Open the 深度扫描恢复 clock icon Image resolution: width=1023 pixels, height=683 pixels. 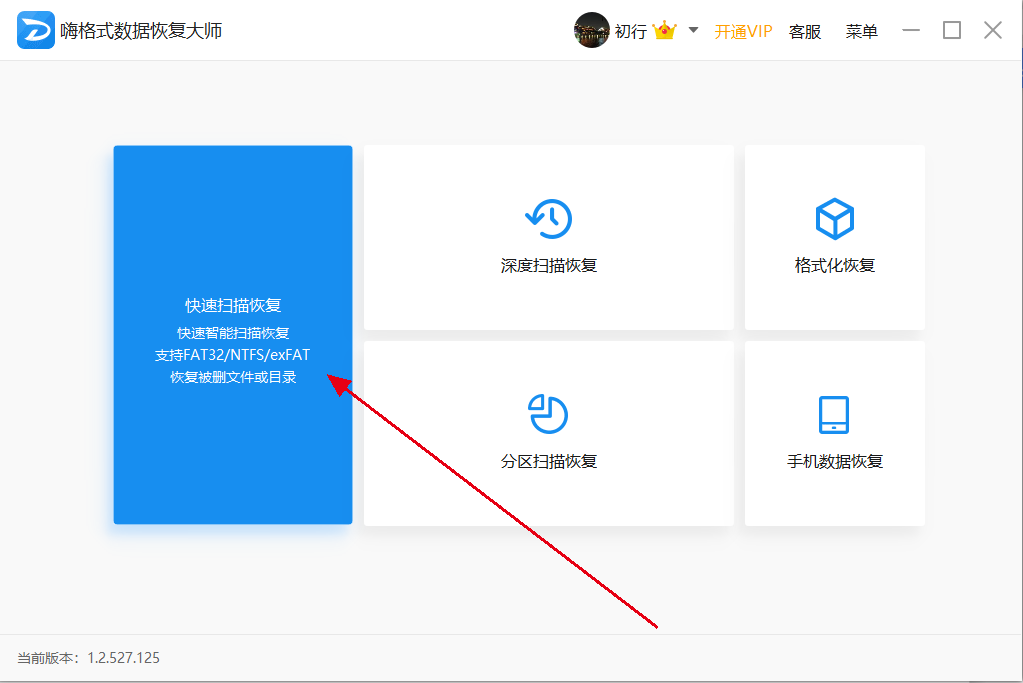(x=549, y=219)
